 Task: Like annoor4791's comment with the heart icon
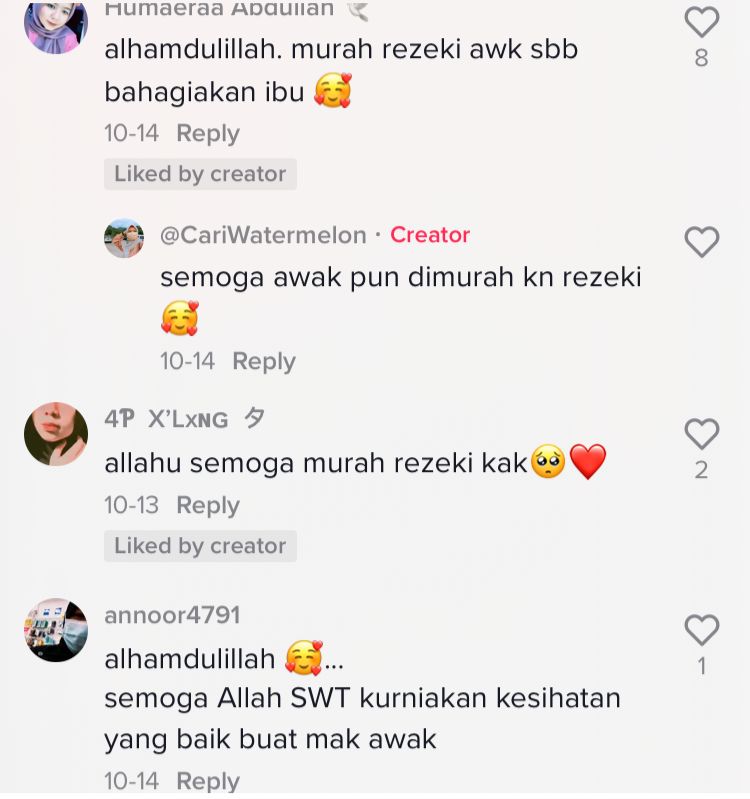[x=702, y=630]
